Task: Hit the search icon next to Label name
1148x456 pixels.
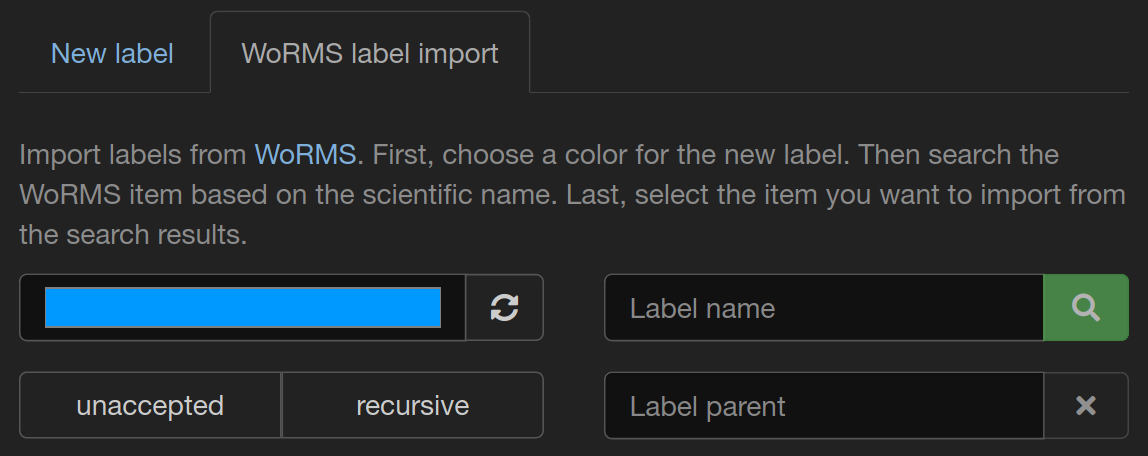Action: point(1085,308)
